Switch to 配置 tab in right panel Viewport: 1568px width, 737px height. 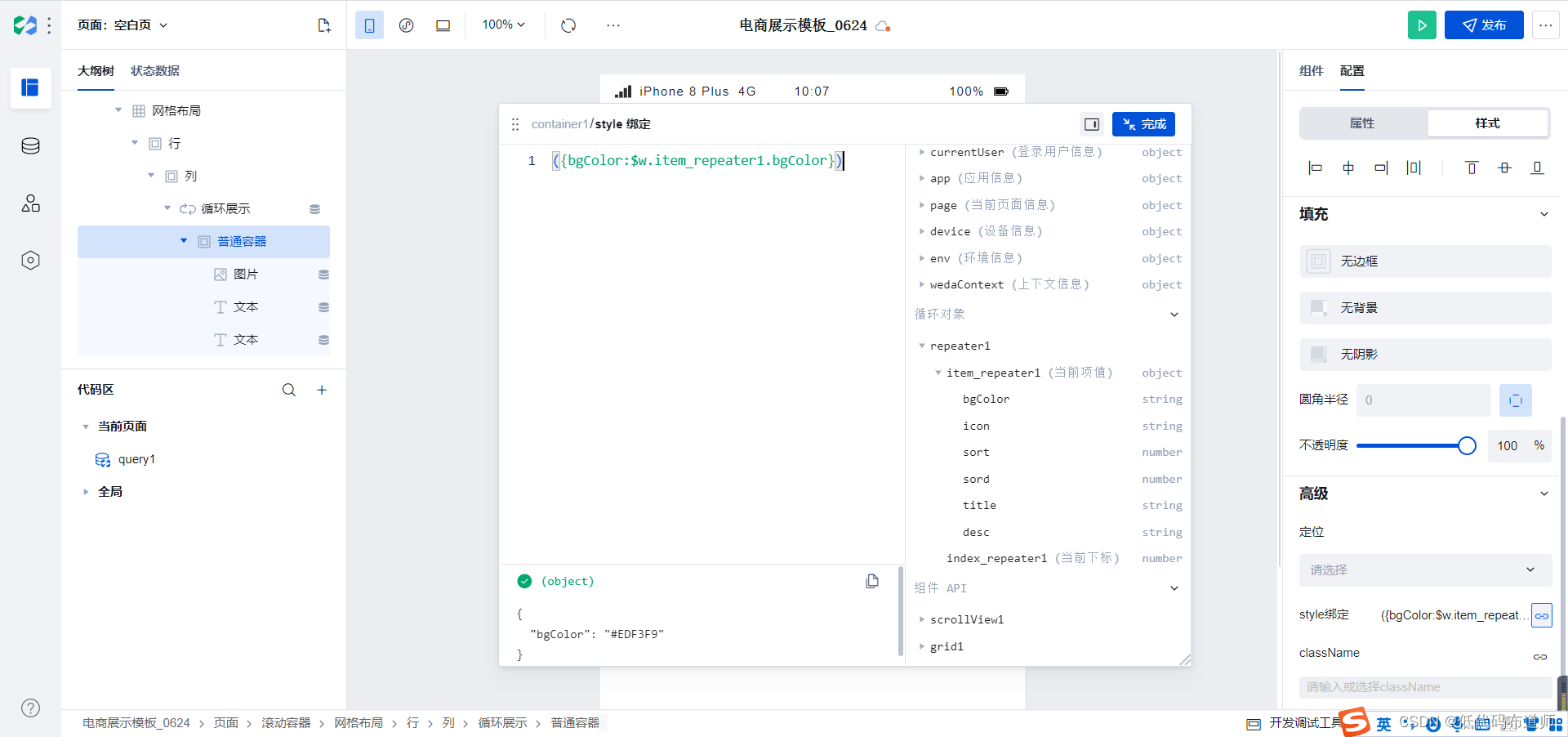click(1352, 71)
